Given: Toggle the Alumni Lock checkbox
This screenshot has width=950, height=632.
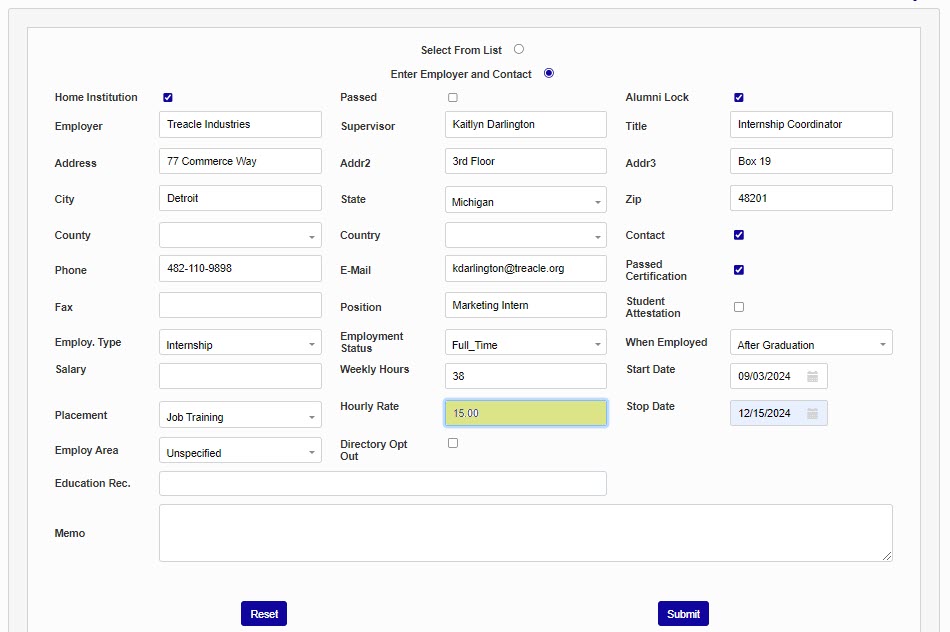Looking at the screenshot, I should (x=739, y=98).
